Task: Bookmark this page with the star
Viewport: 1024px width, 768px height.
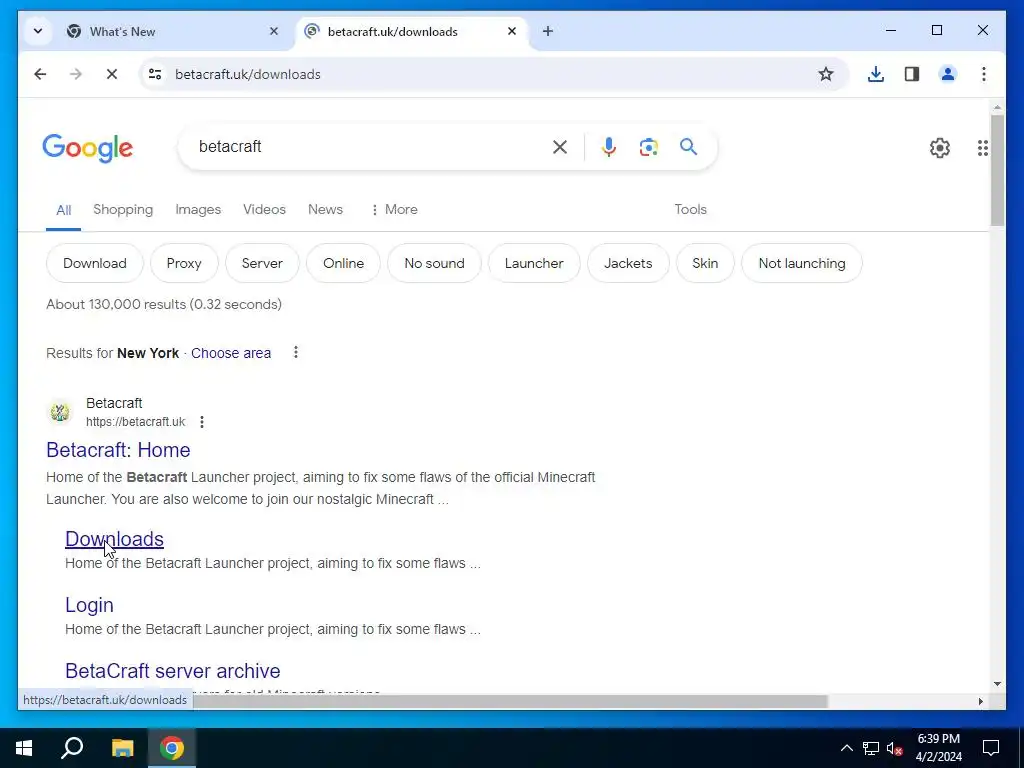Action: [826, 74]
